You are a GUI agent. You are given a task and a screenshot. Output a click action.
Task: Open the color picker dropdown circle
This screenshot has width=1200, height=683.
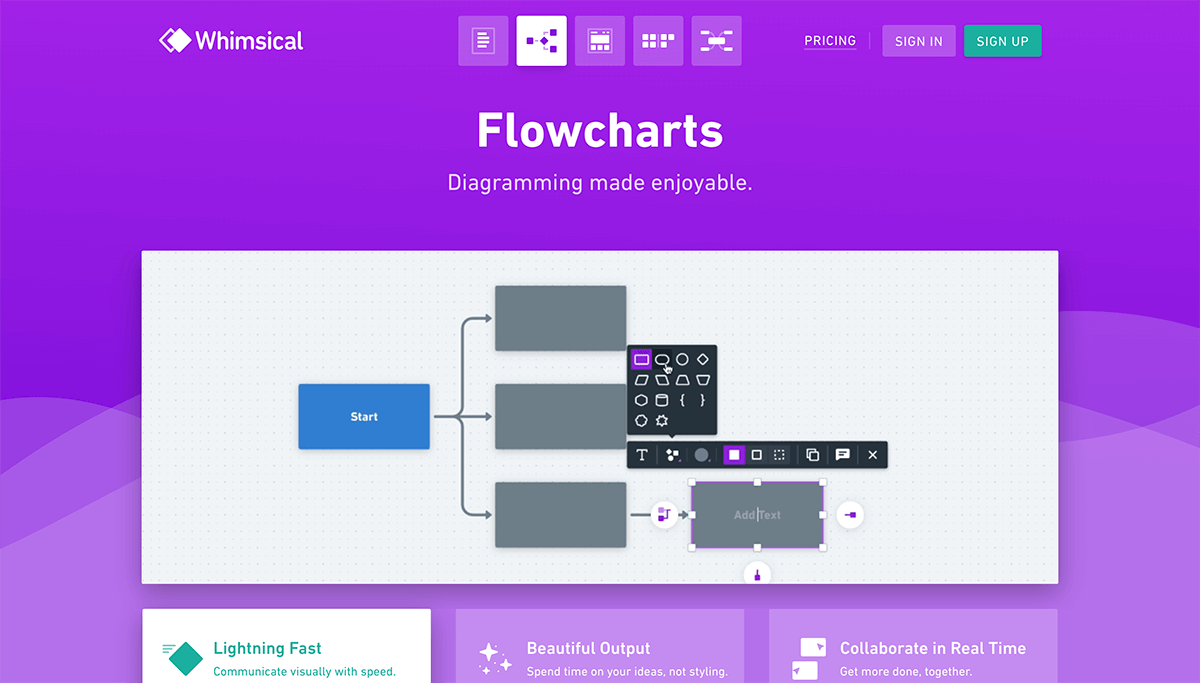click(x=702, y=455)
